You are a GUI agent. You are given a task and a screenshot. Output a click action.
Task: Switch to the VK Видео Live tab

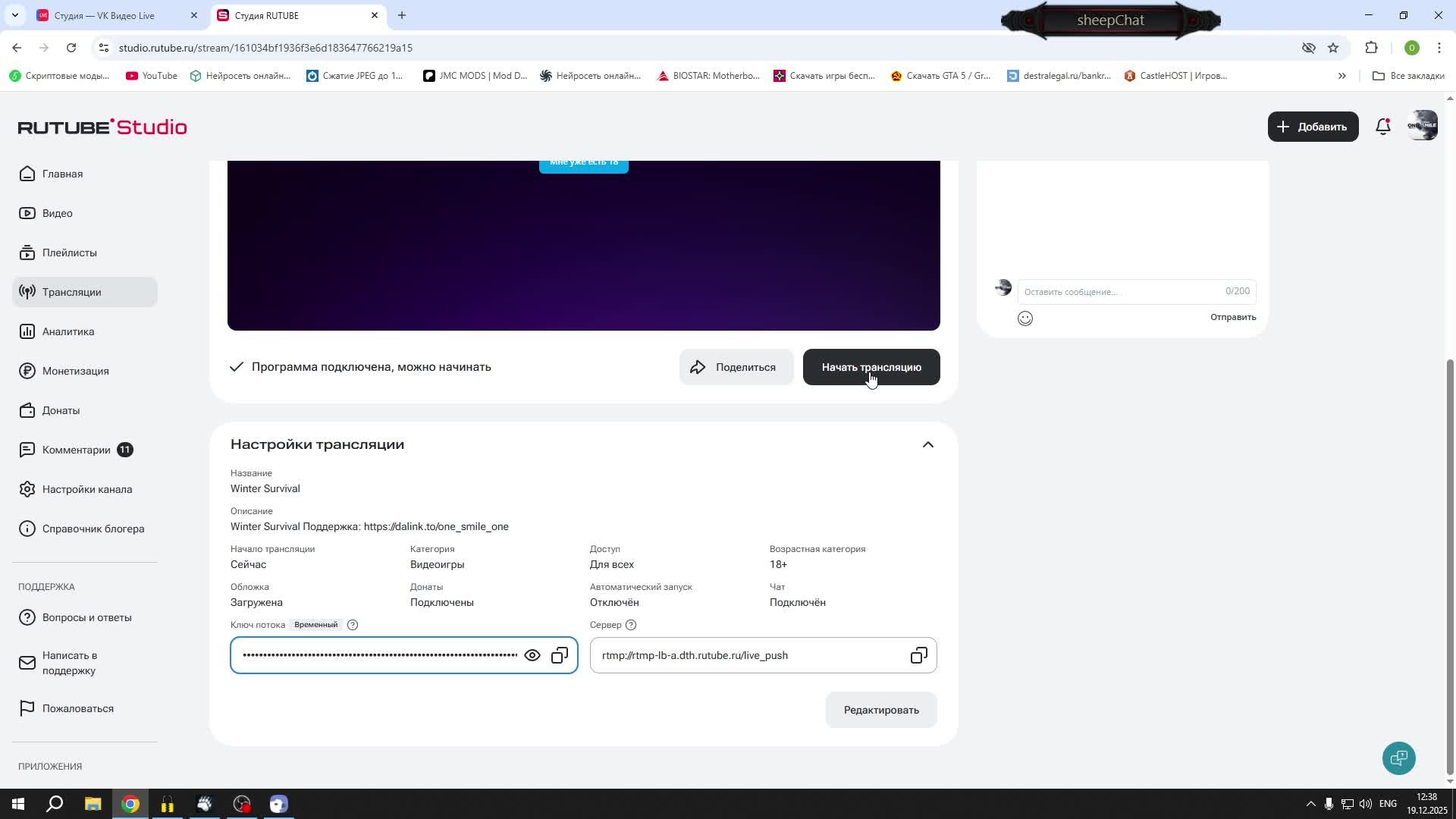[106, 15]
